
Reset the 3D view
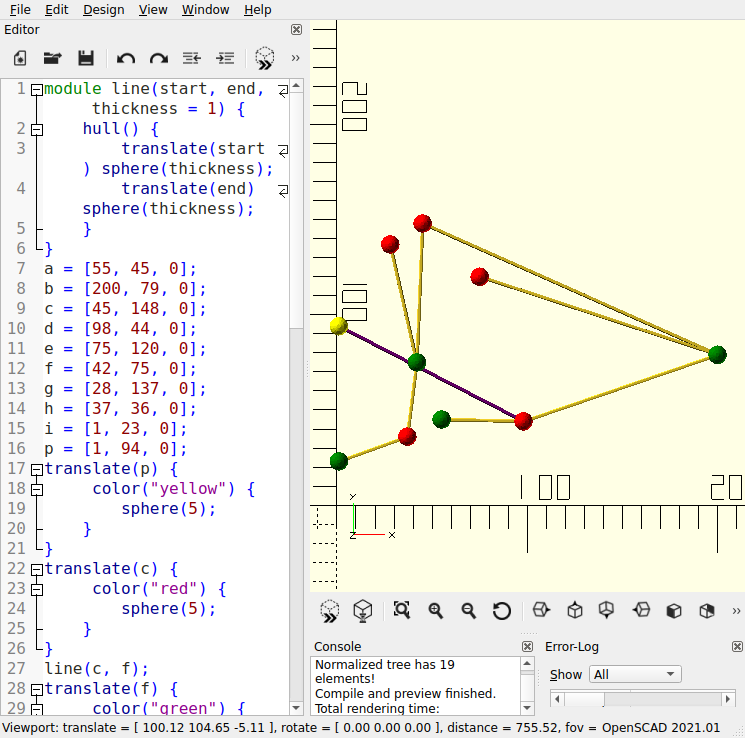coord(502,610)
